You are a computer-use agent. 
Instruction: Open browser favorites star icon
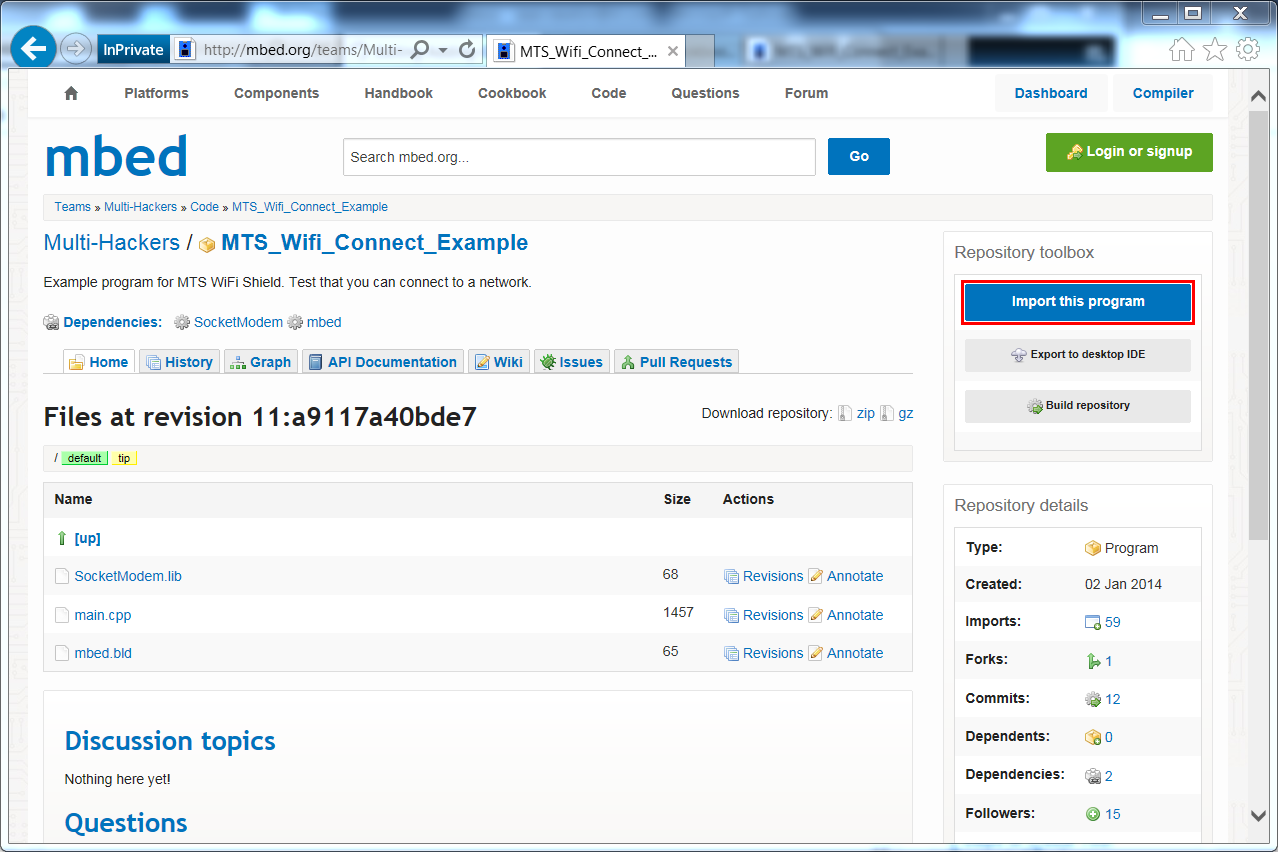[1214, 49]
